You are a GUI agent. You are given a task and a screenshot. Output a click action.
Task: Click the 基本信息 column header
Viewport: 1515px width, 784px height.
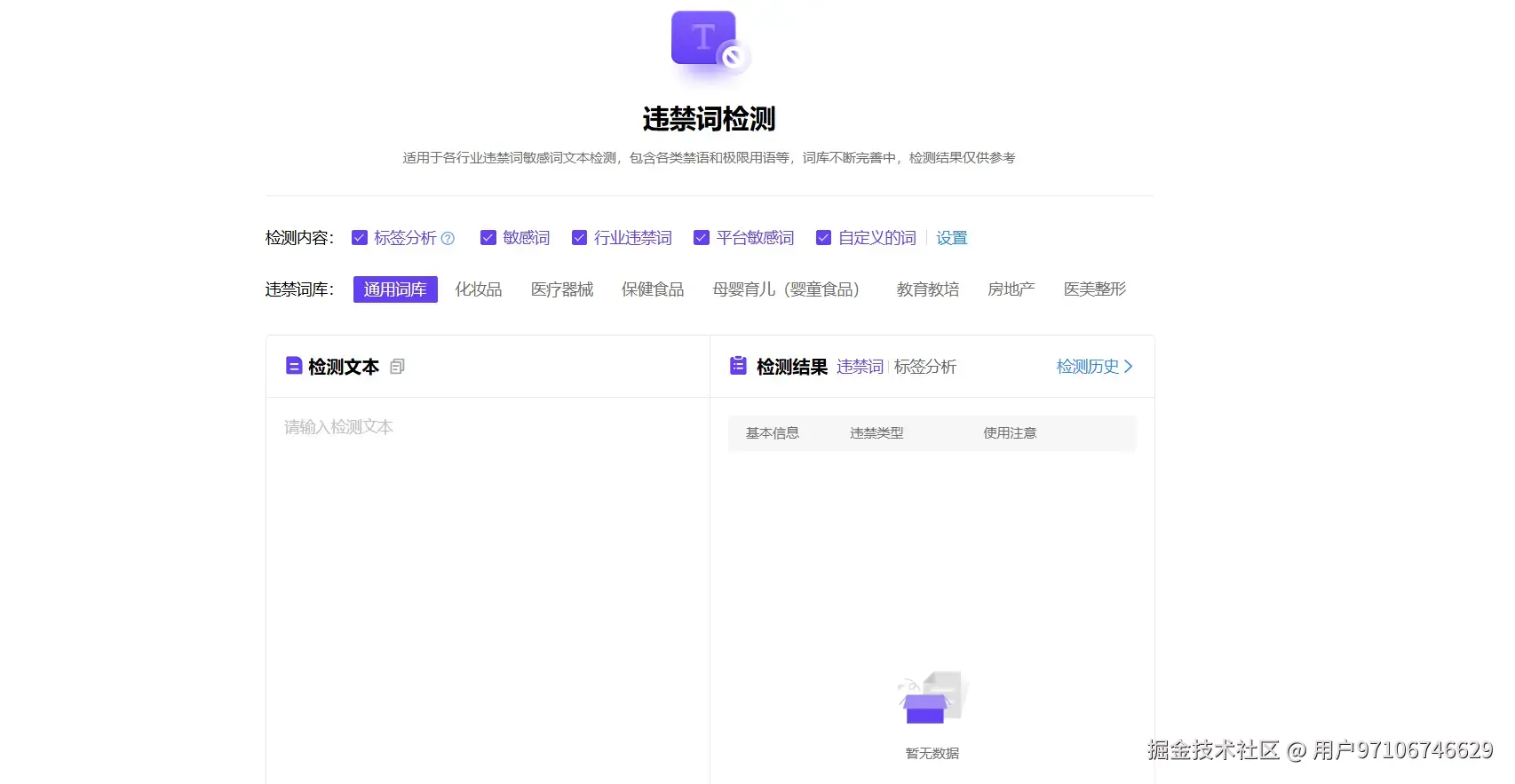(773, 433)
